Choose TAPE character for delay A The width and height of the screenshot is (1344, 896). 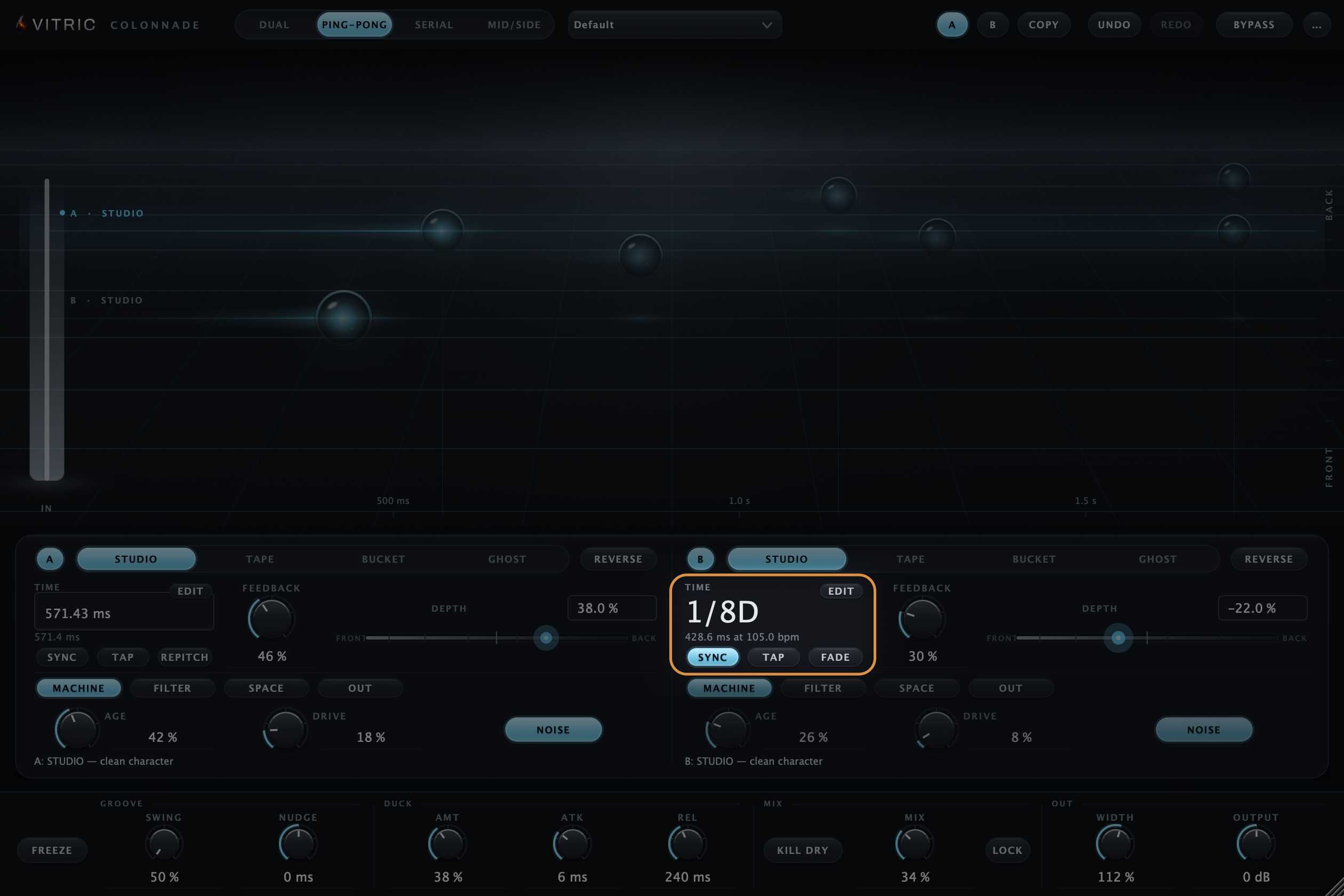click(260, 559)
